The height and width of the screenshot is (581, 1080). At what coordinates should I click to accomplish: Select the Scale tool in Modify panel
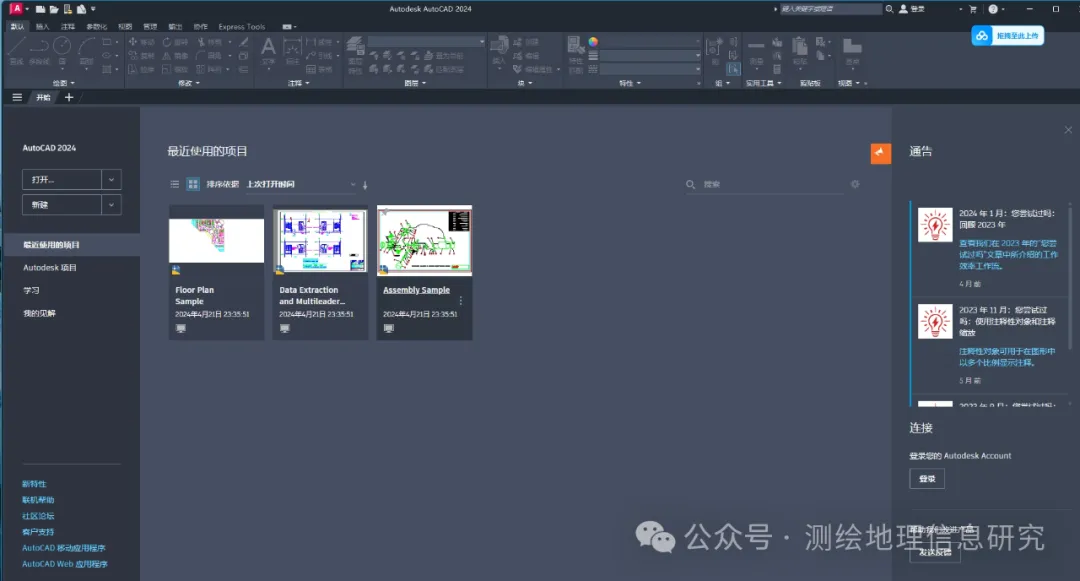click(176, 70)
